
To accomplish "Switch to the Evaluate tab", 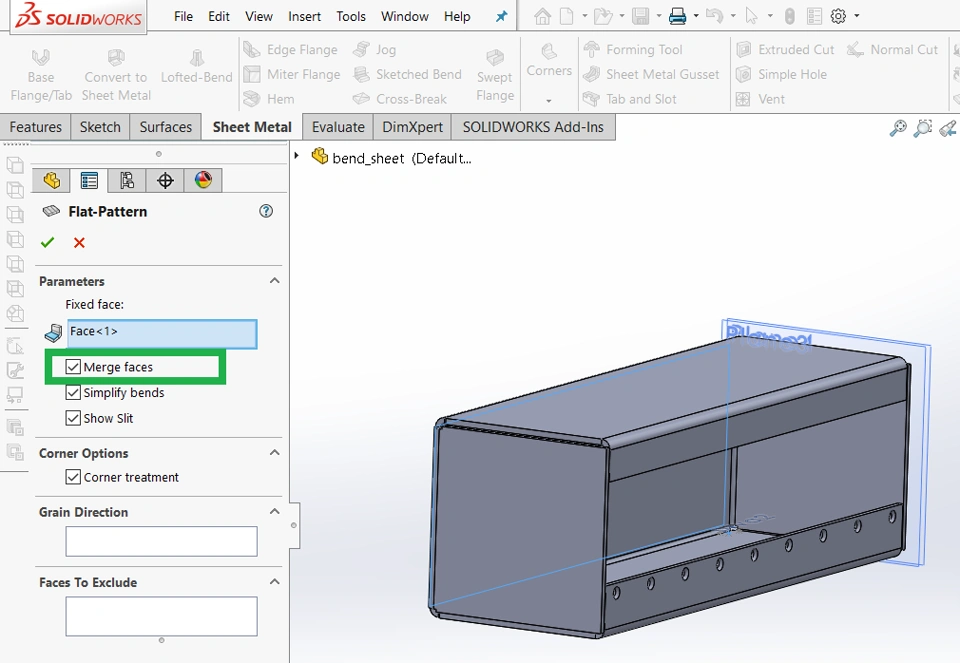I will 338,127.
